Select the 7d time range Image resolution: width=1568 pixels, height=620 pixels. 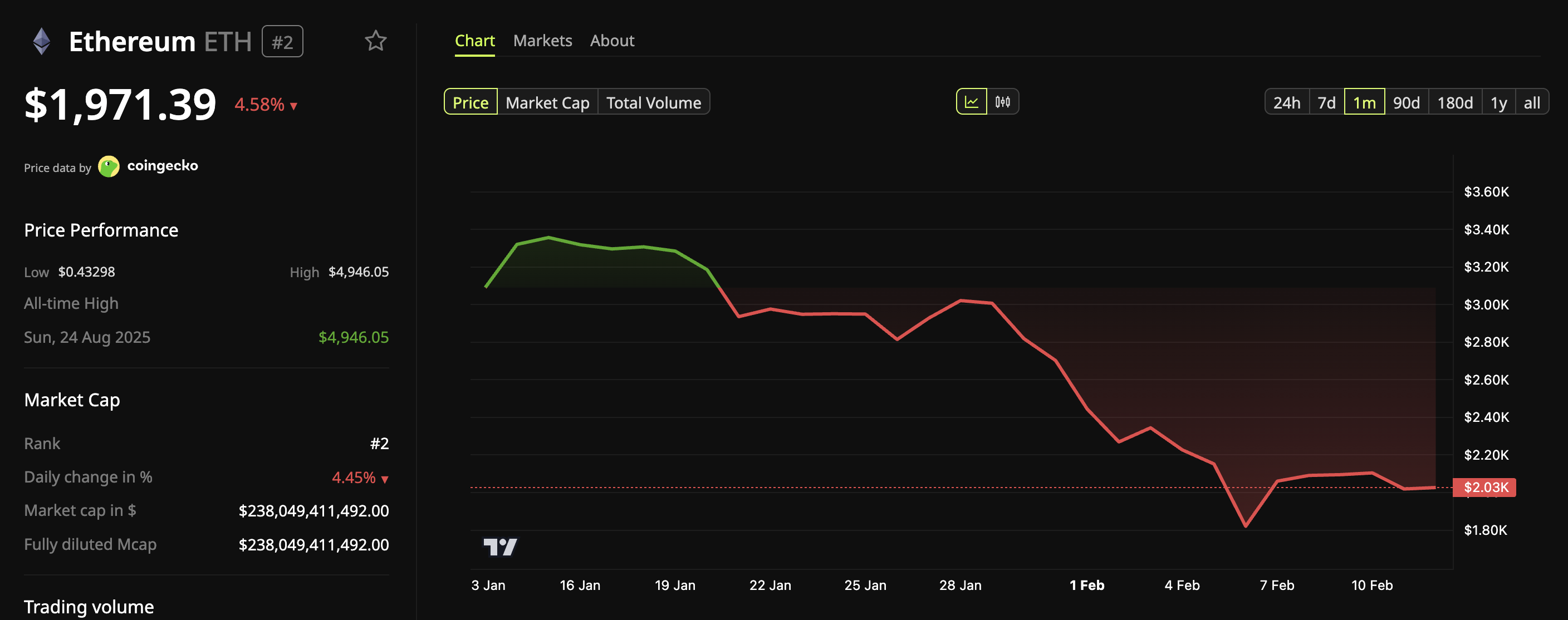(1326, 102)
